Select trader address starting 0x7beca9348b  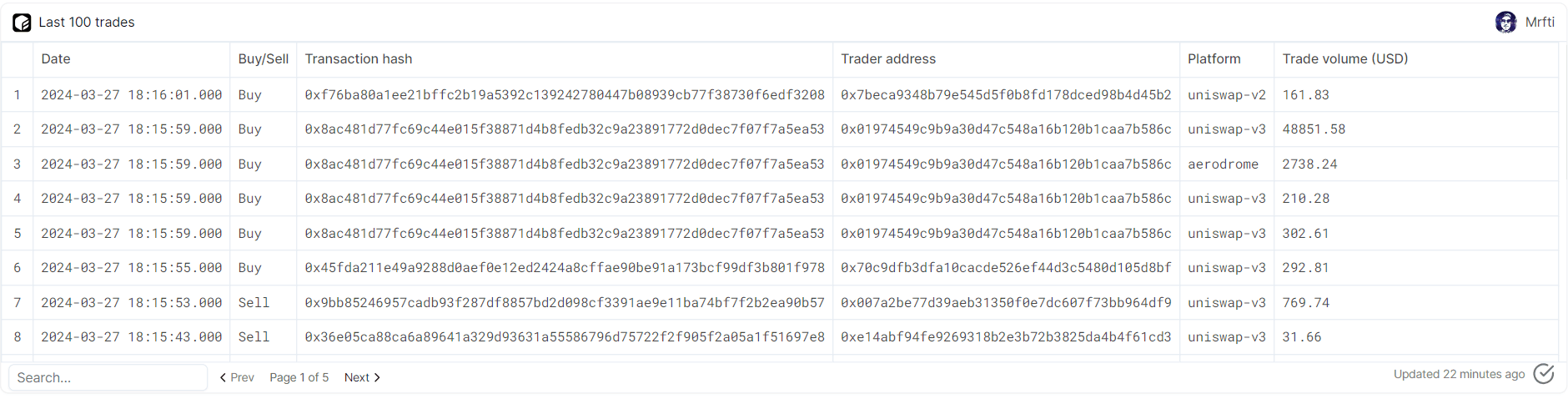1006,95
